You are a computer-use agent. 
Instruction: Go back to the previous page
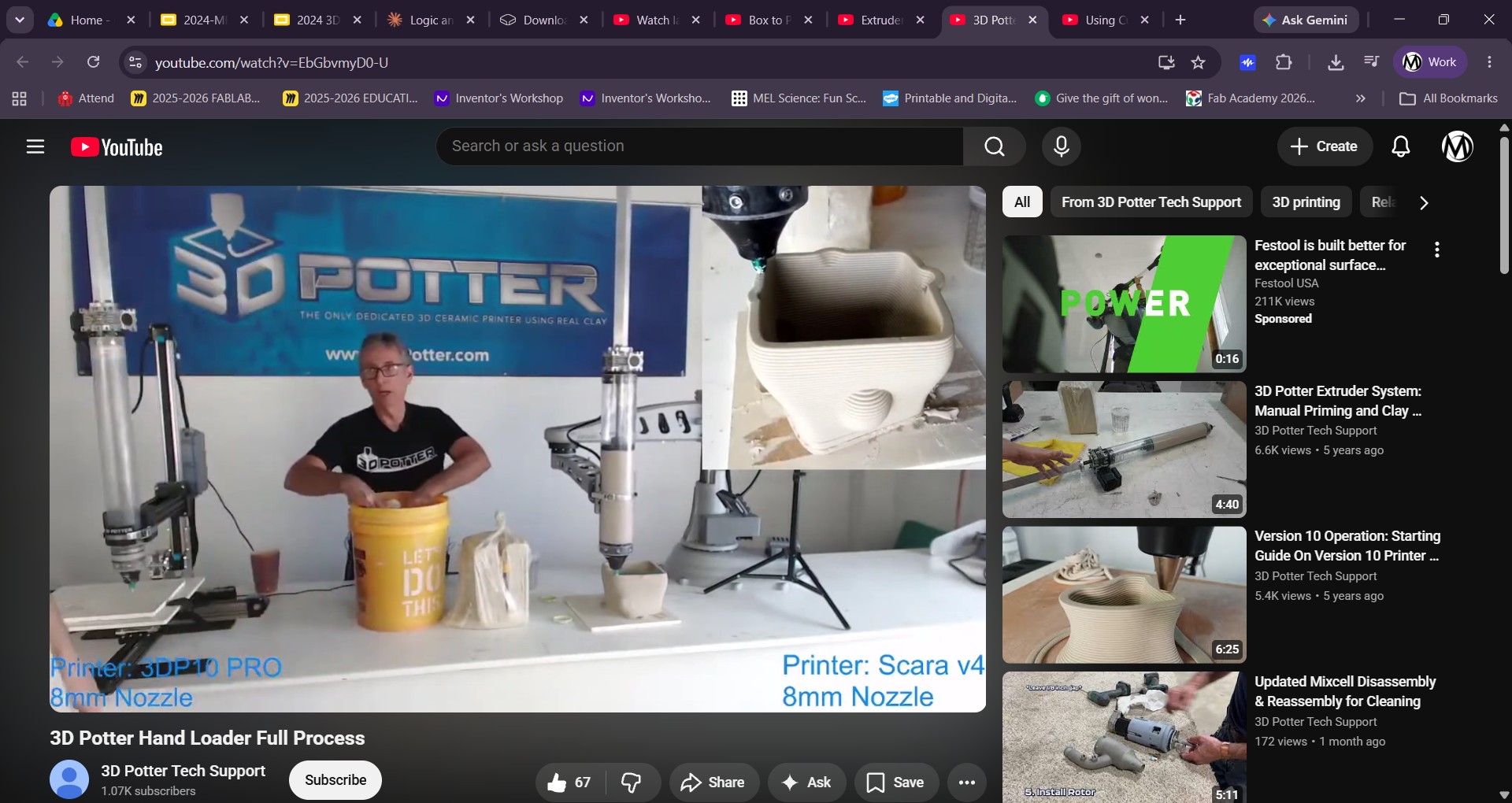22,62
